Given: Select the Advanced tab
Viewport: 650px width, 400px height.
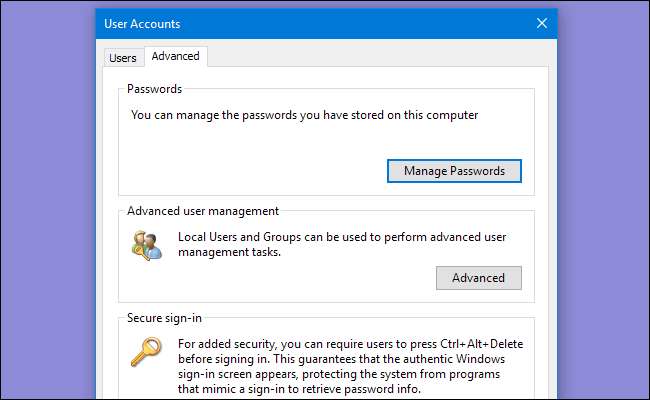Looking at the screenshot, I should tap(175, 57).
